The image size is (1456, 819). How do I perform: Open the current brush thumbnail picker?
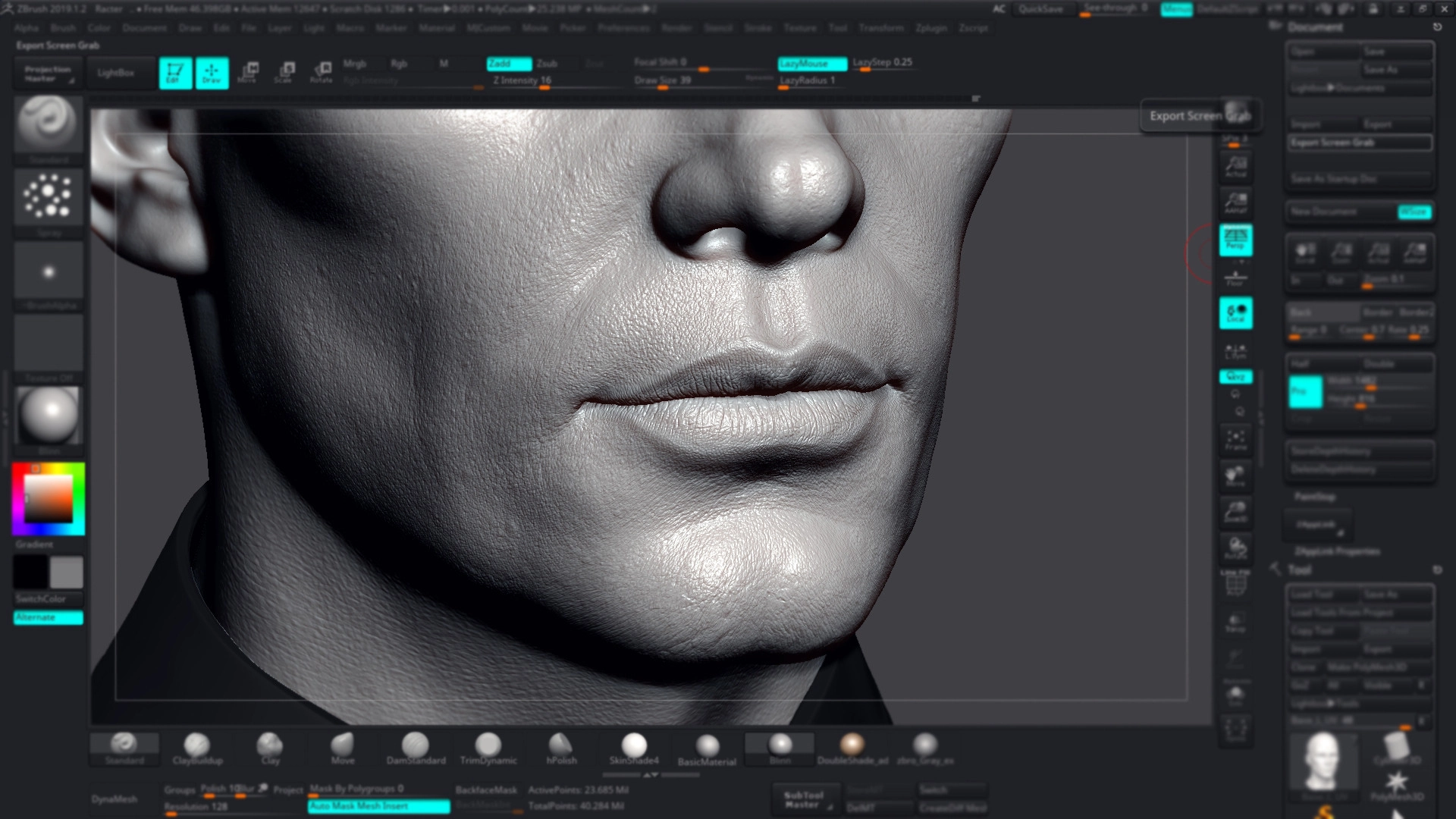pyautogui.click(x=49, y=124)
